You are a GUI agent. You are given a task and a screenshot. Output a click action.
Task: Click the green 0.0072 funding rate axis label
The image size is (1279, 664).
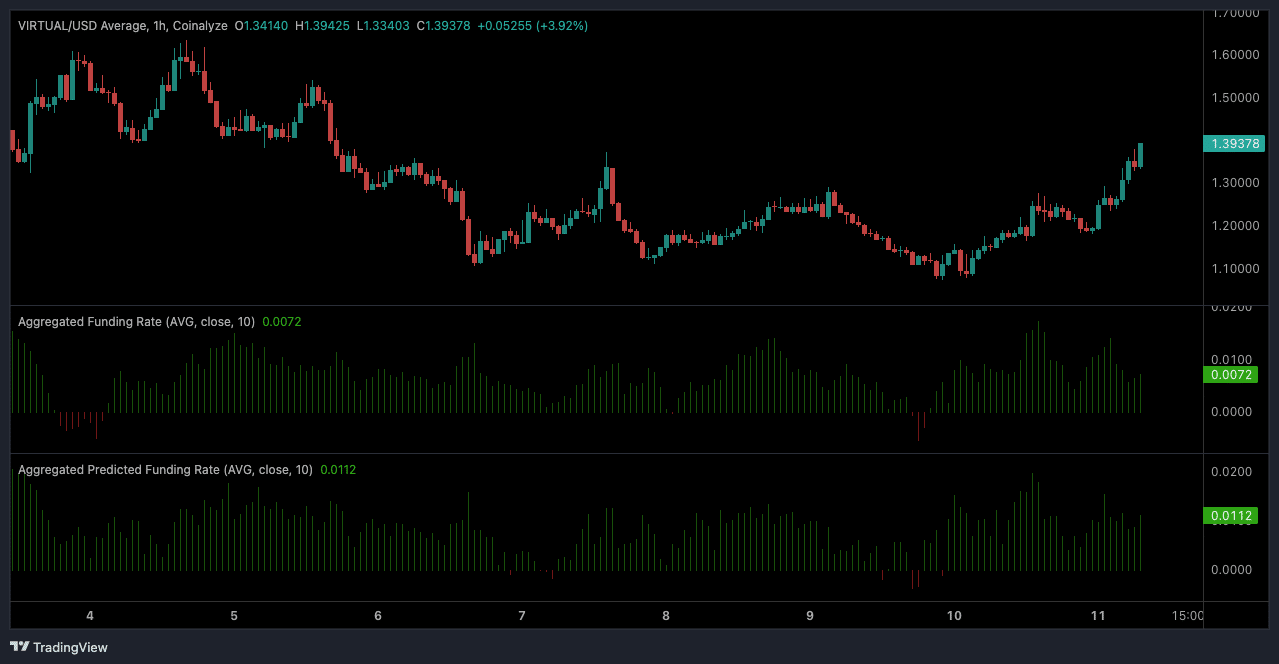pyautogui.click(x=1230, y=375)
